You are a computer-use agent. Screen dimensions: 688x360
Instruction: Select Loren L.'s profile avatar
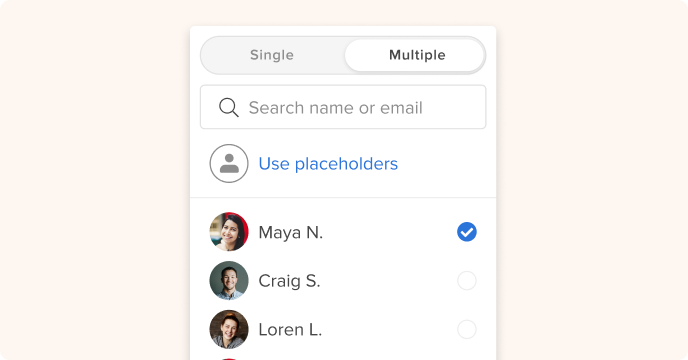[x=229, y=329]
